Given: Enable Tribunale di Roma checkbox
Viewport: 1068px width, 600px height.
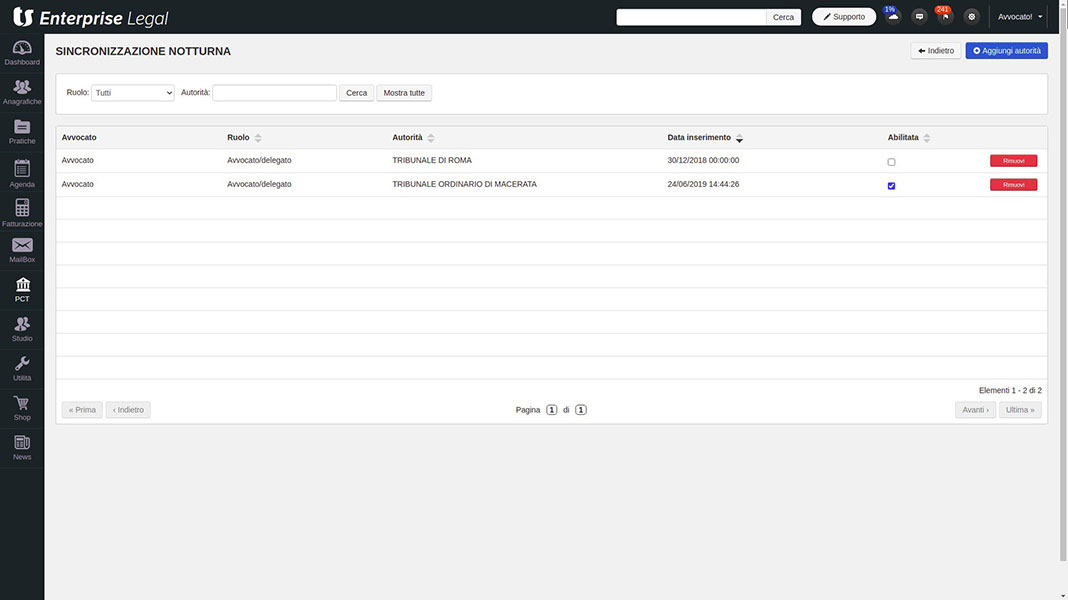Looking at the screenshot, I should tap(891, 162).
